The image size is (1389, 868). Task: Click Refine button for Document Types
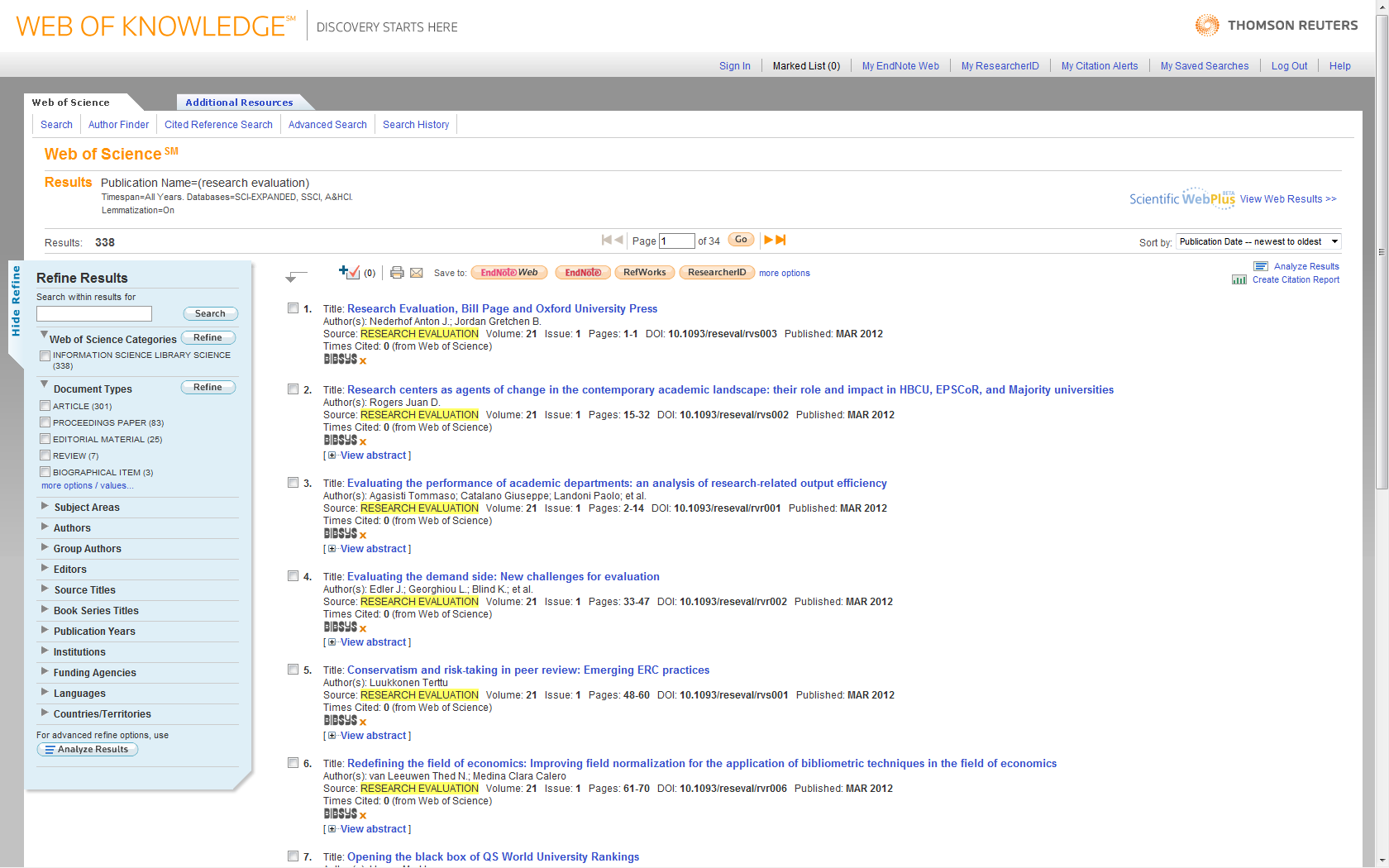(208, 387)
